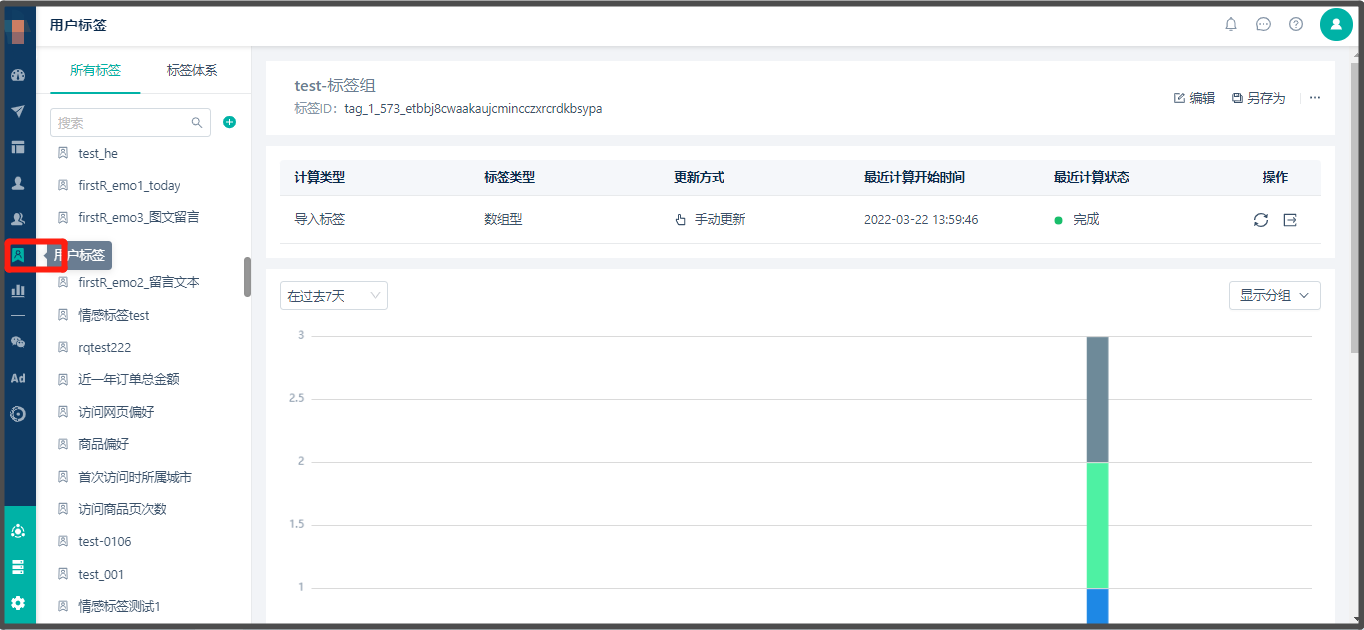The image size is (1364, 630).
Task: Open the bar chart analytics sidebar icon
Action: pos(18,291)
